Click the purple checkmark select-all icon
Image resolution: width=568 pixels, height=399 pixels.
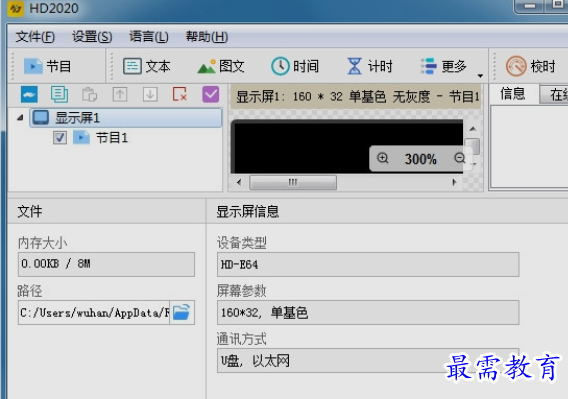[210, 95]
